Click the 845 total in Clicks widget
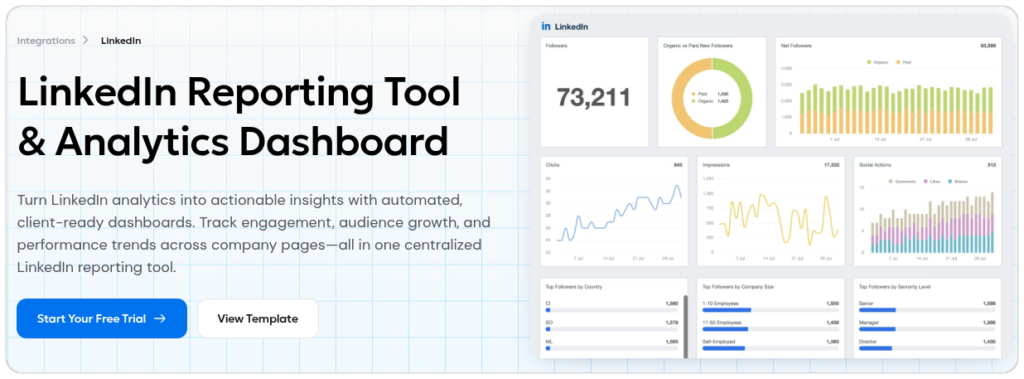Viewport: 1024px width, 379px height. point(678,165)
